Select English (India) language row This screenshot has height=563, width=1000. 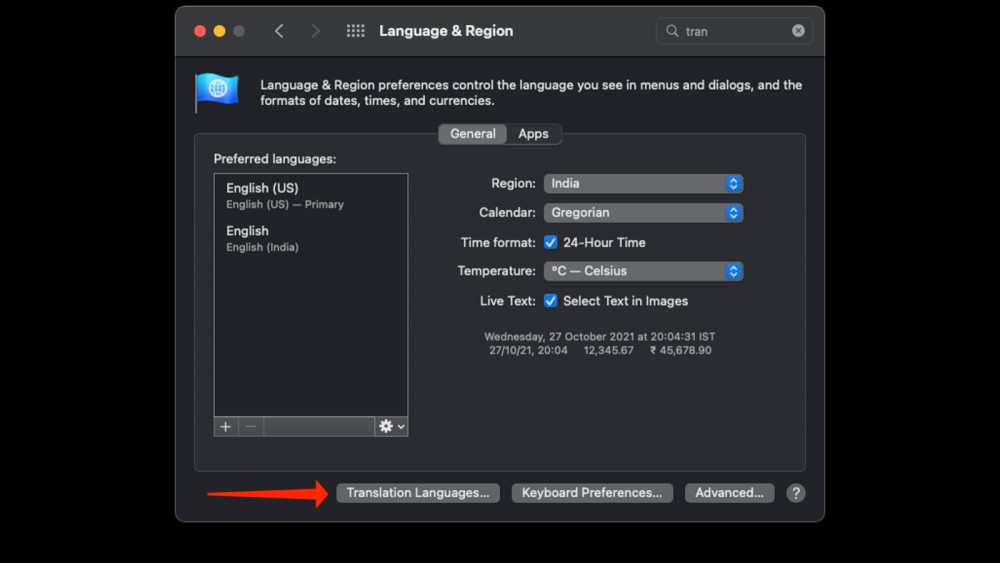click(x=311, y=238)
